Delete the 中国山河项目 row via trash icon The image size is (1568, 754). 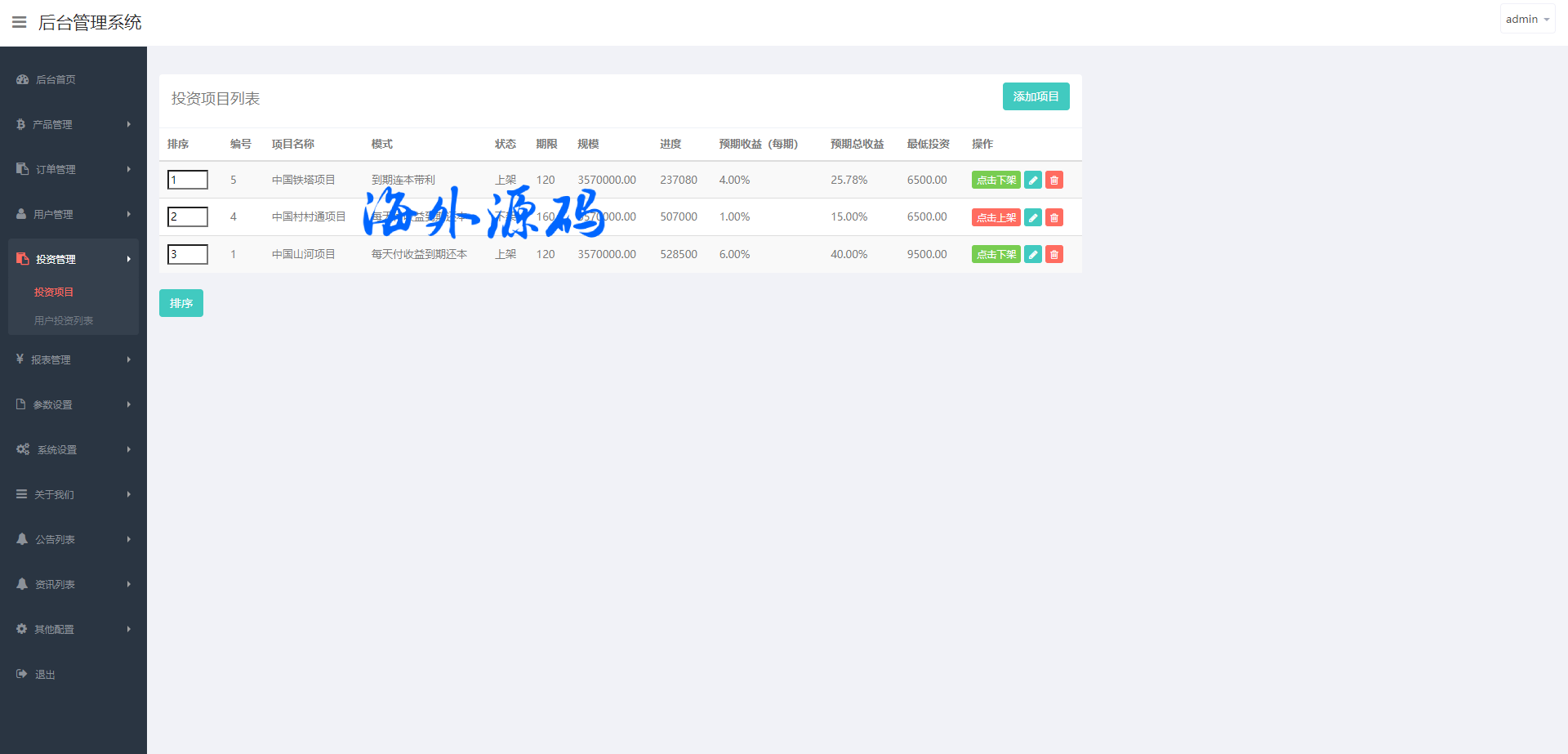[x=1054, y=255]
